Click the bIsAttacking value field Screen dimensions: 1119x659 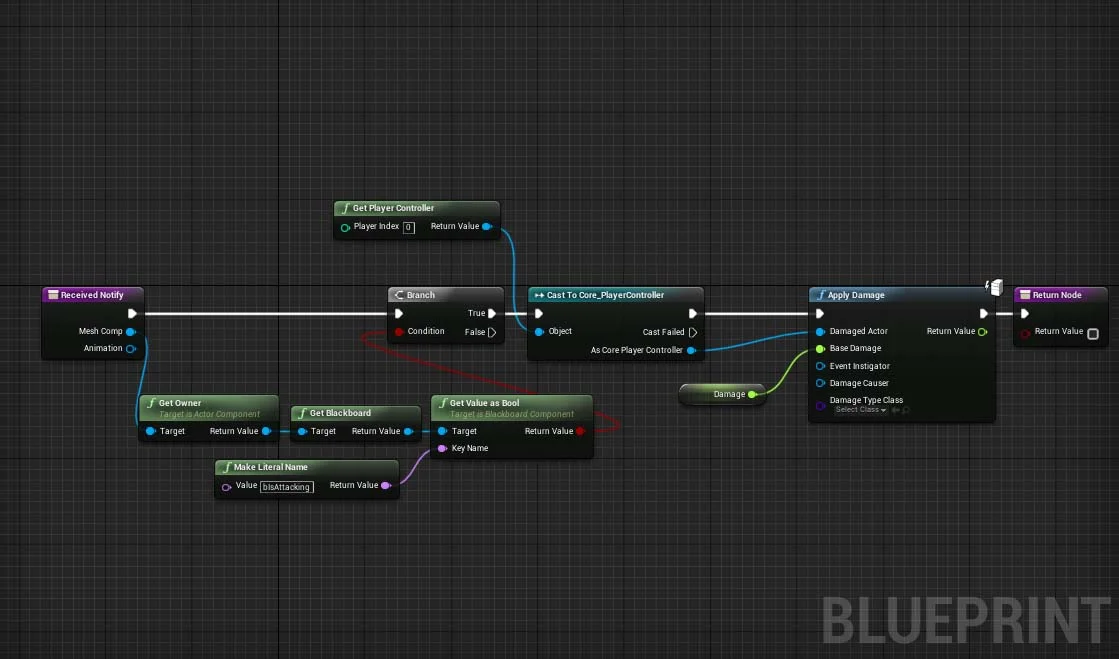286,487
